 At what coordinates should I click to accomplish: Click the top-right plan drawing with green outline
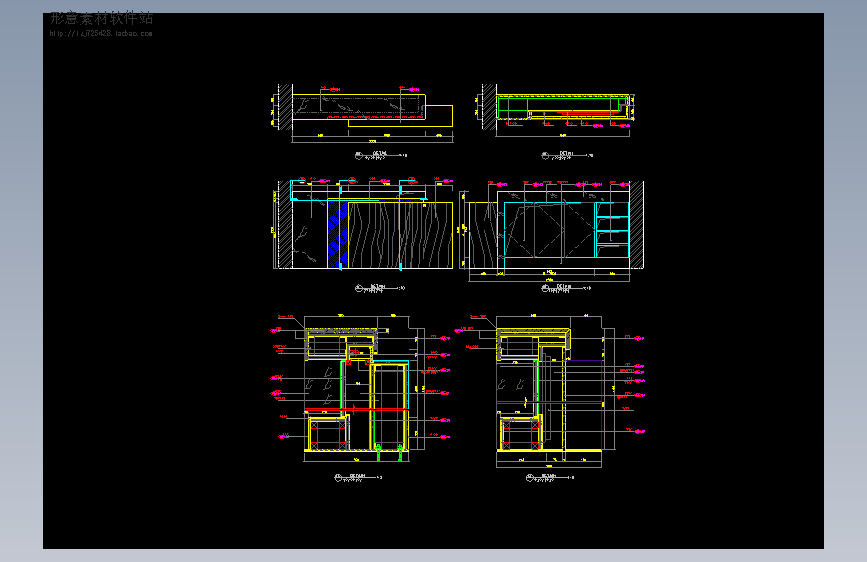pos(555,111)
